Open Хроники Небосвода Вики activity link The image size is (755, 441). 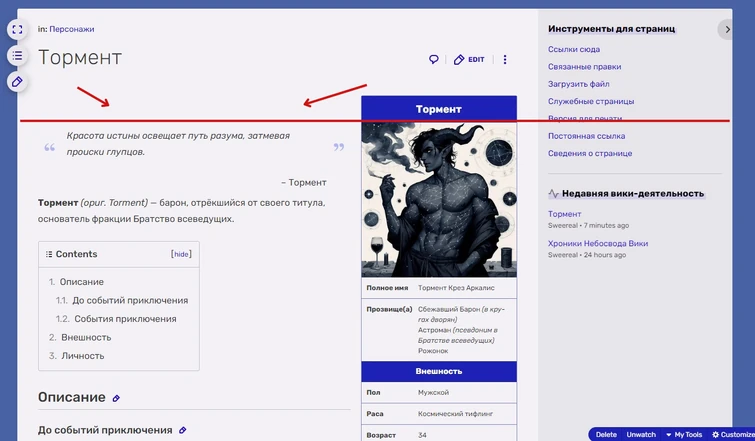point(598,243)
